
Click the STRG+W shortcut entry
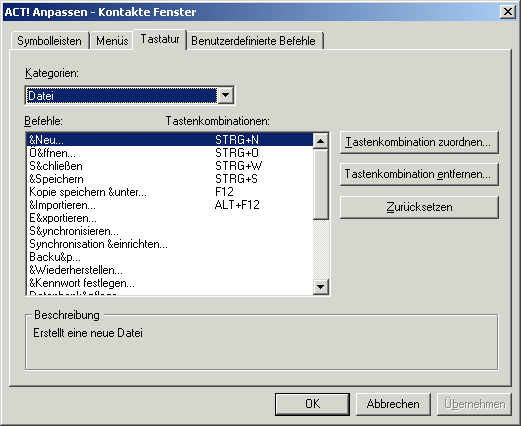(238, 166)
